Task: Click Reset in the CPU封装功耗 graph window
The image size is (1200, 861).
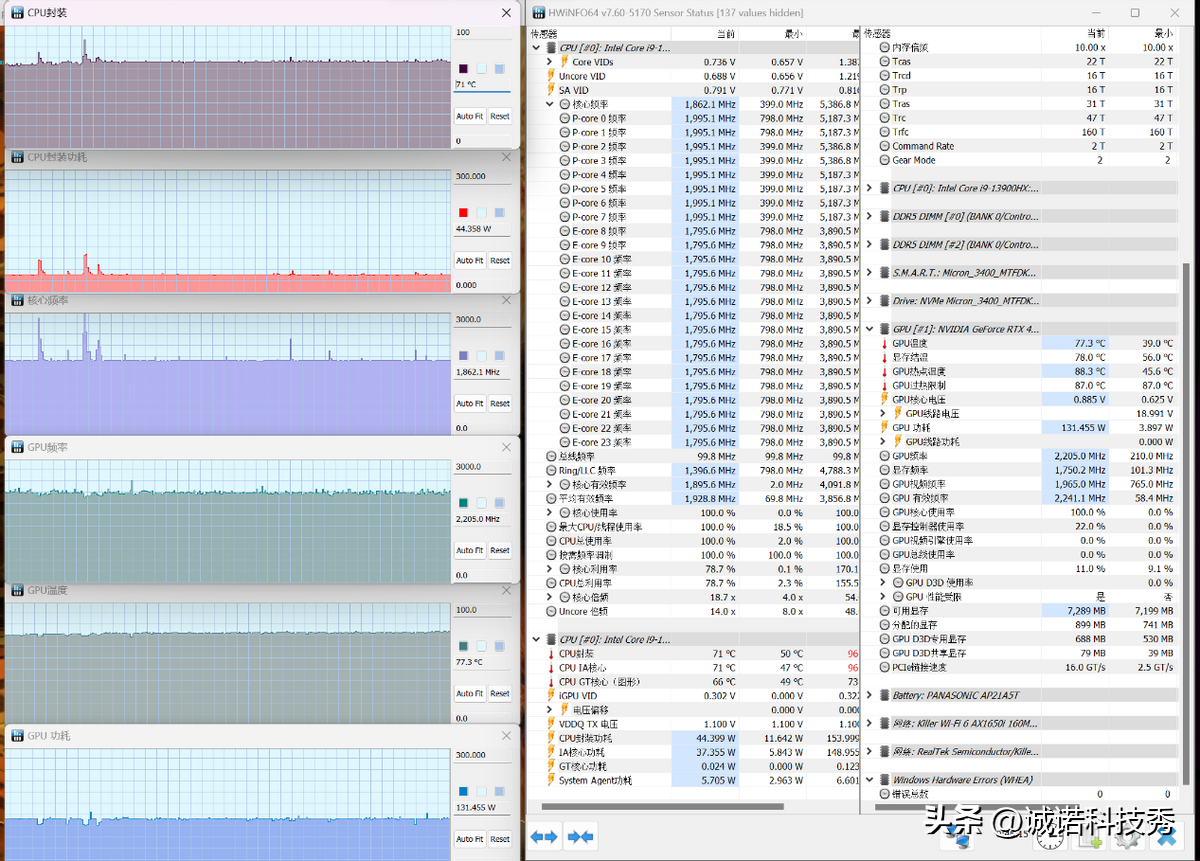Action: pyautogui.click(x=500, y=260)
